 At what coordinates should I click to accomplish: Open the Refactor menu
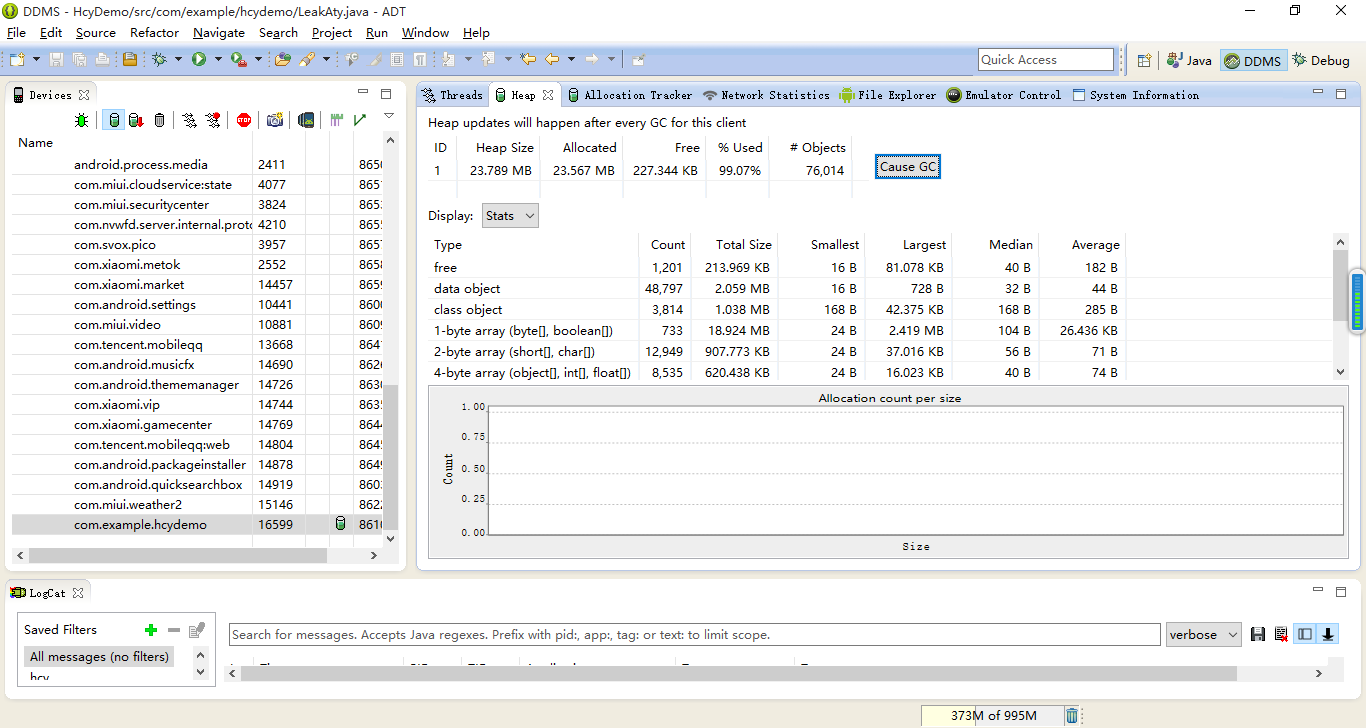coord(154,33)
